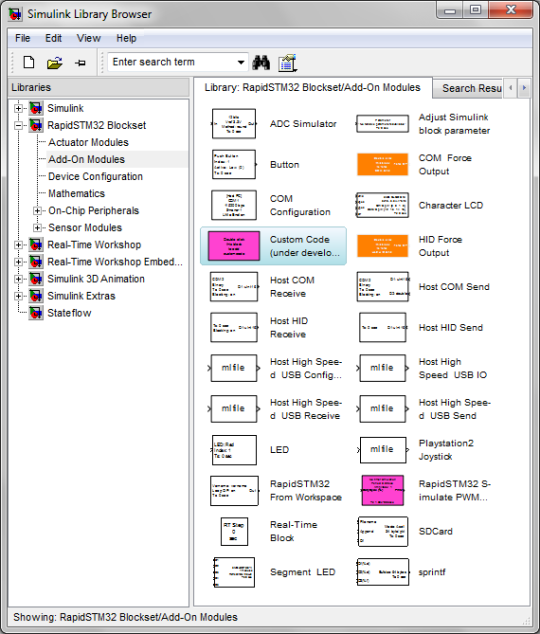This screenshot has height=634, width=540.
Task: Collapse the RapidSTM32 Blockset node
Action: pyautogui.click(x=18, y=125)
